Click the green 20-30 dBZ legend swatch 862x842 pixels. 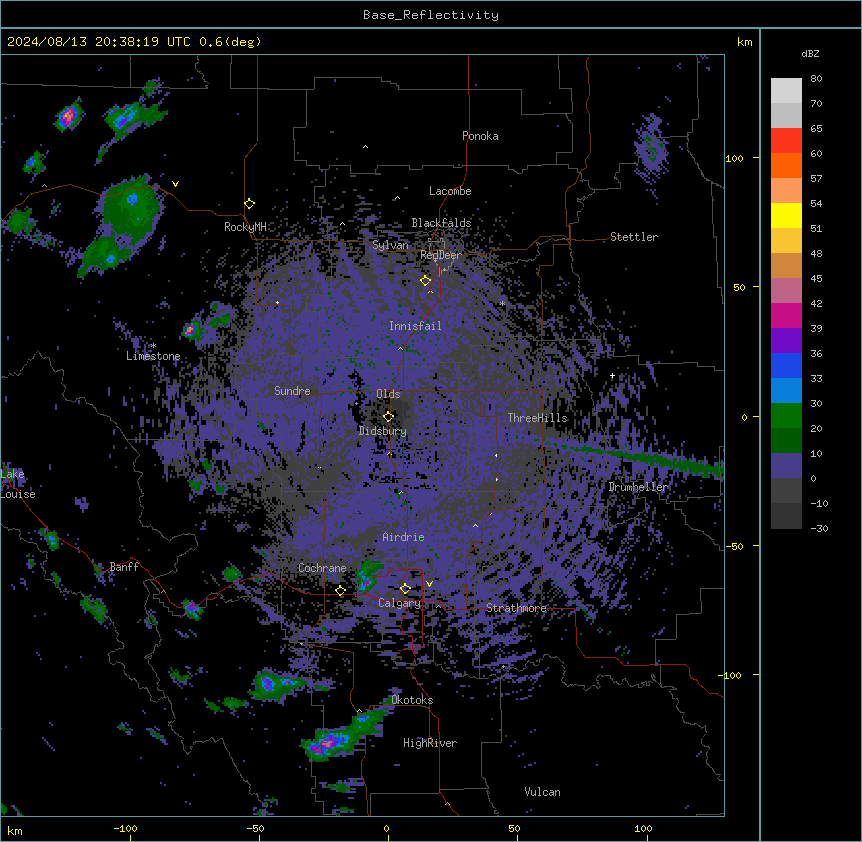[786, 416]
